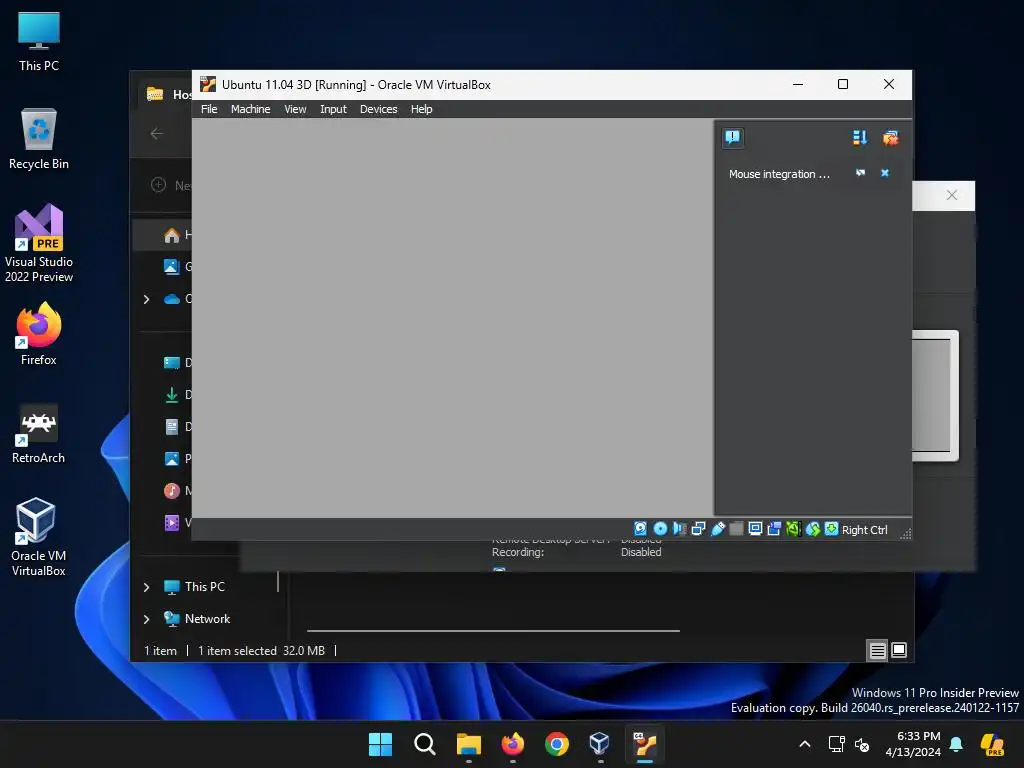The image size is (1024, 768).
Task: Click the Home icon in File Explorer sidebar
Action: [172, 235]
